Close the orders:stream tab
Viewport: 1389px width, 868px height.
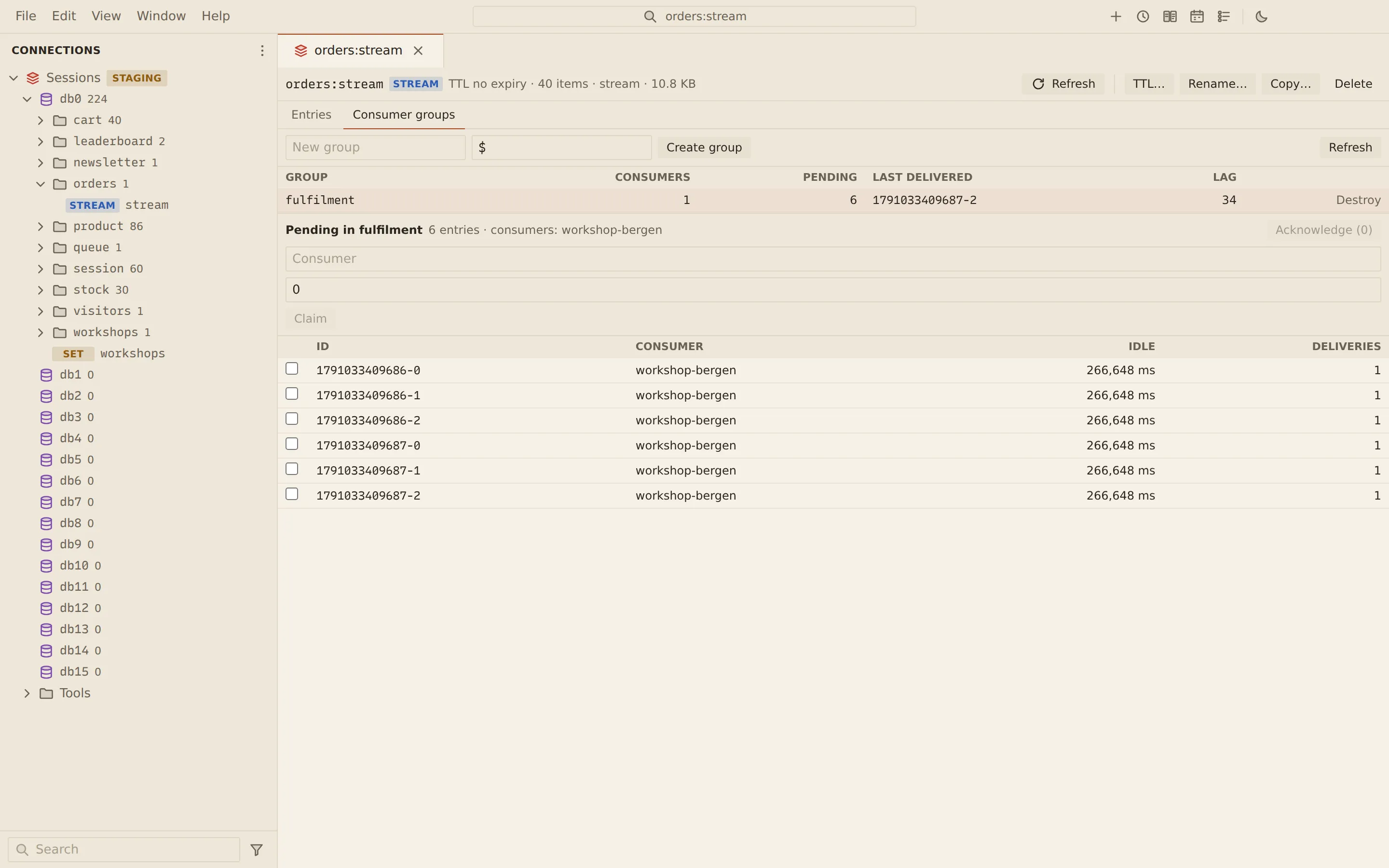coord(419,51)
